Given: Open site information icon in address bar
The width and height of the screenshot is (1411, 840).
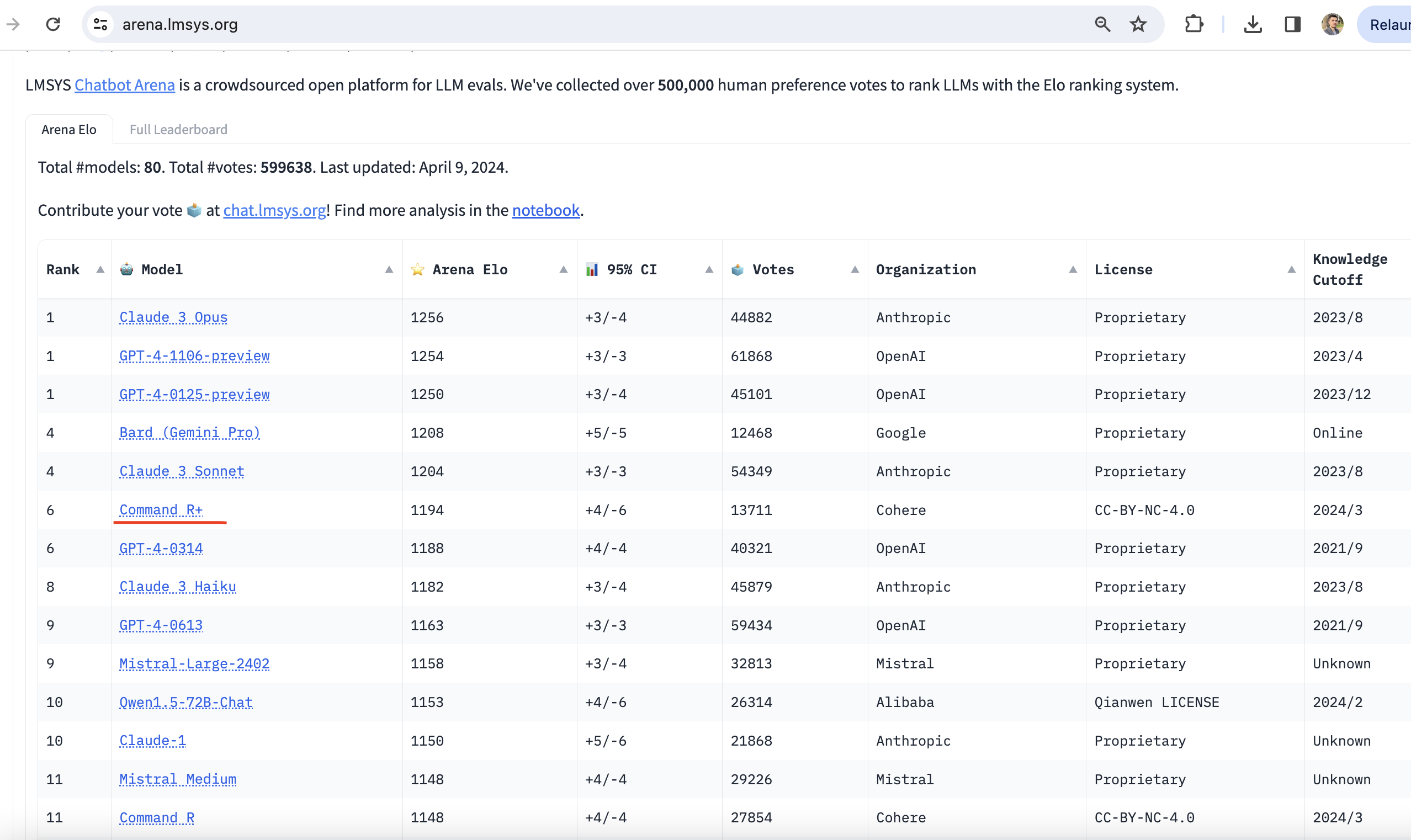Looking at the screenshot, I should [100, 24].
